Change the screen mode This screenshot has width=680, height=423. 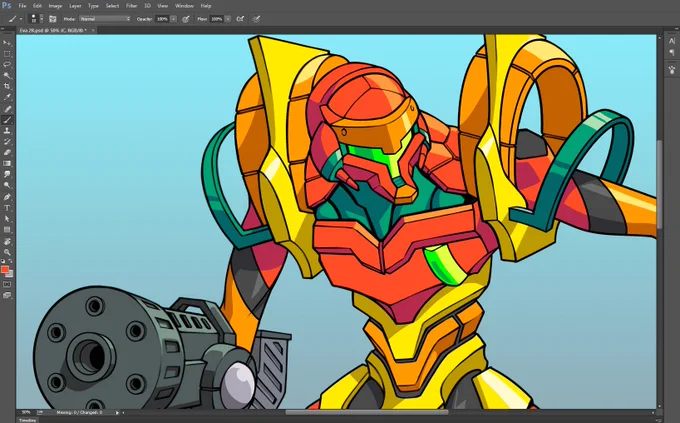click(7, 295)
